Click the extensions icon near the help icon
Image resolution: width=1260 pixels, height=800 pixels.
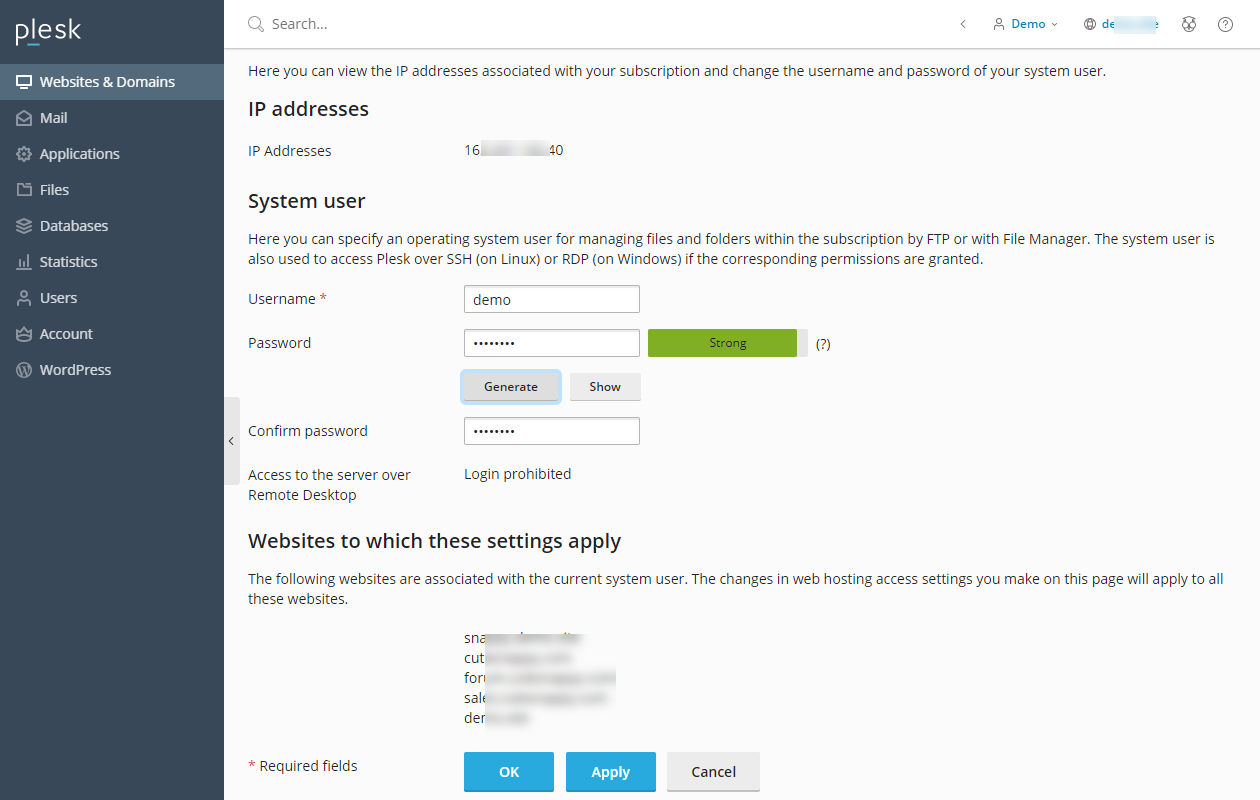click(1188, 23)
